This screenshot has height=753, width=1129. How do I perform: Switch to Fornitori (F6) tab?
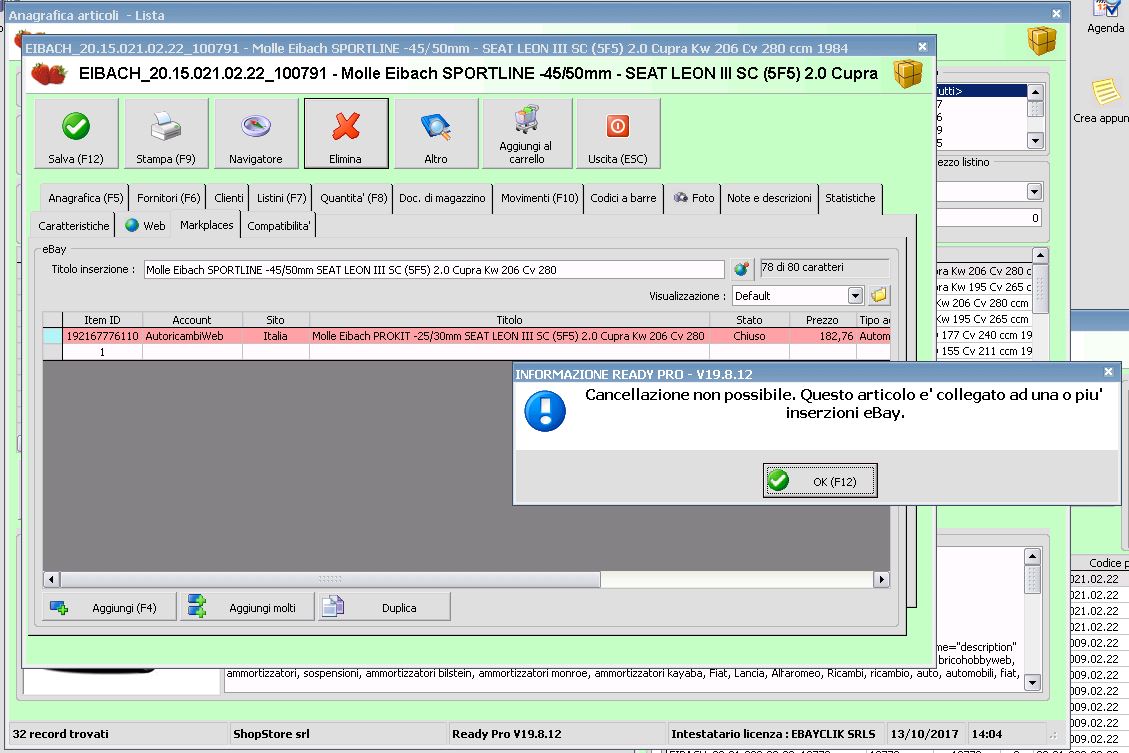(168, 198)
